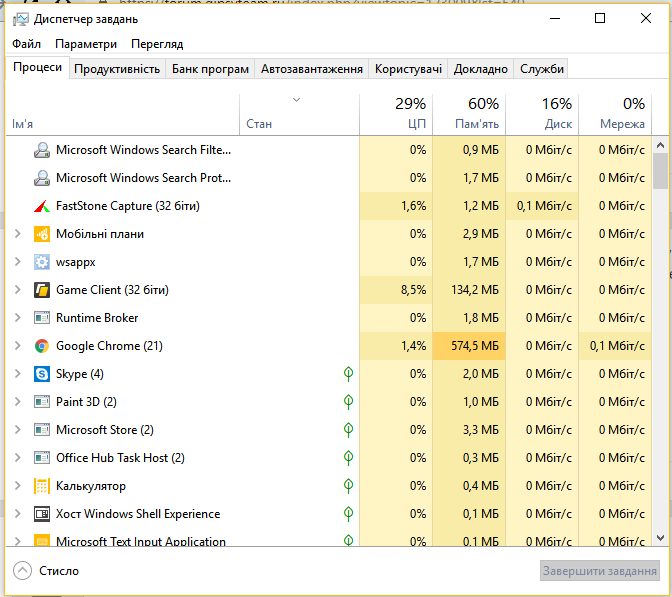The width and height of the screenshot is (672, 597).
Task: Select the Game Client process icon
Action: click(42, 290)
